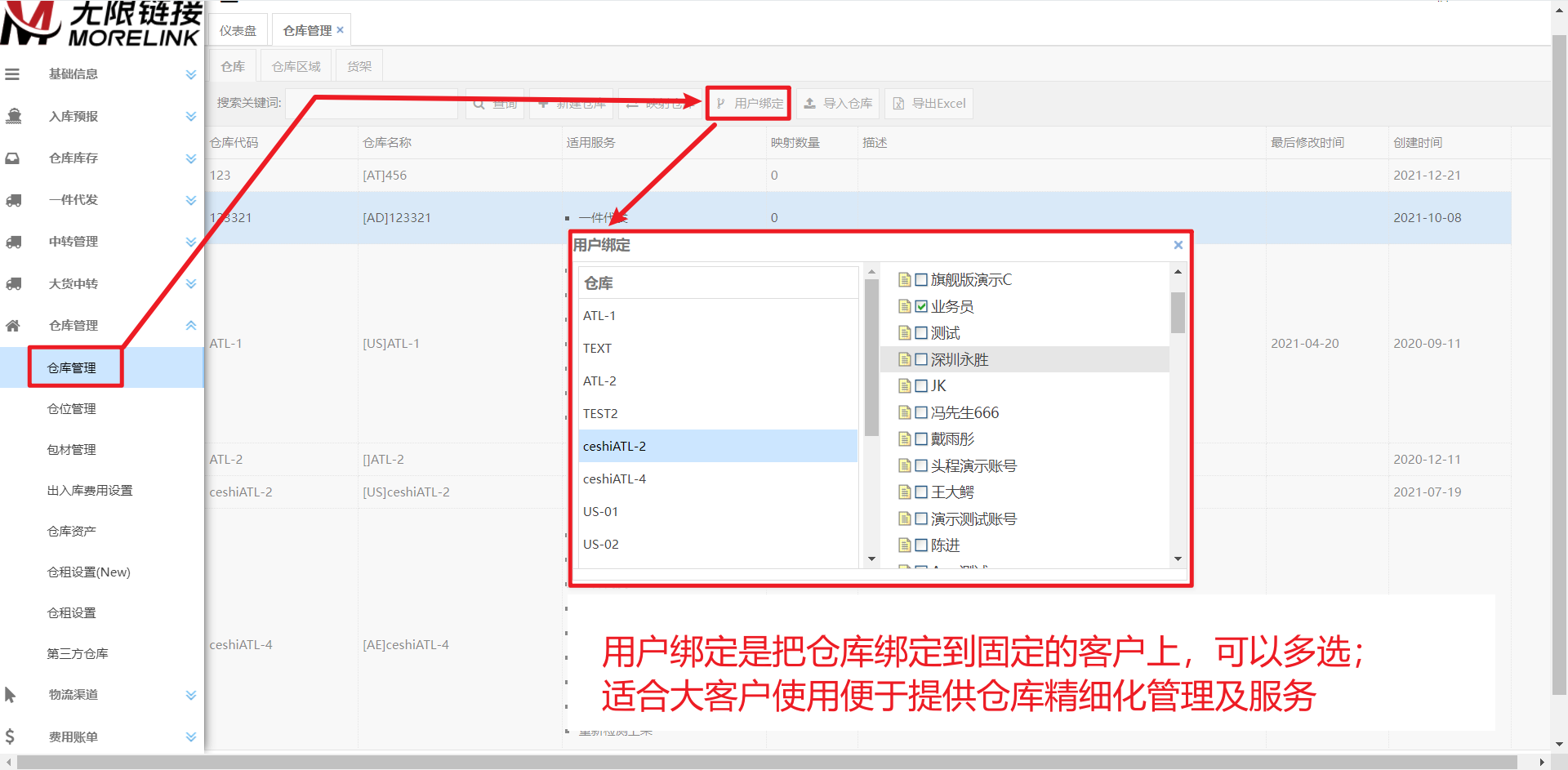Click the home icon for 仓库管理 menu
The height and width of the screenshot is (770, 1568).
(13, 326)
